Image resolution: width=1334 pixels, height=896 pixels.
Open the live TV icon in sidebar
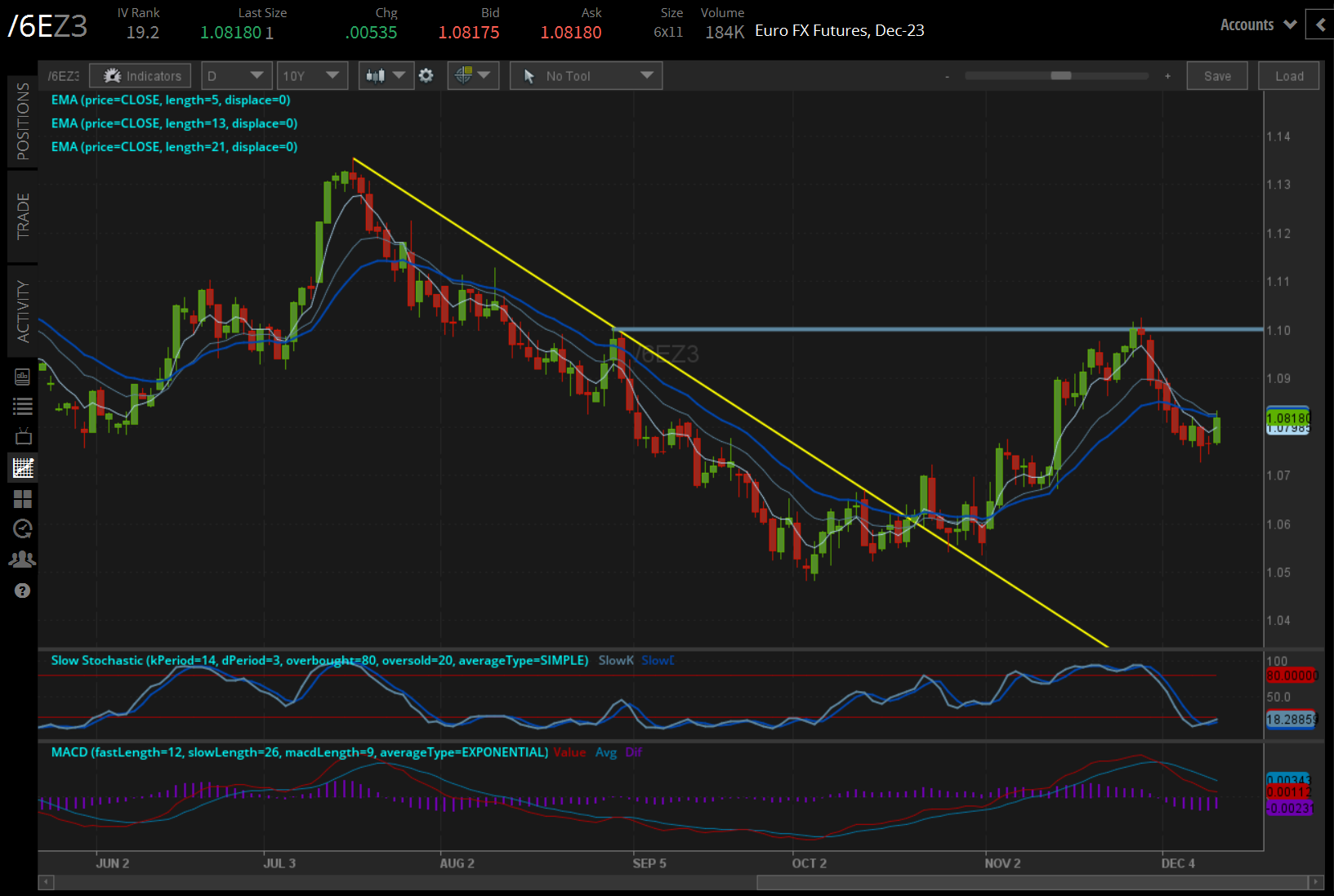[x=22, y=436]
